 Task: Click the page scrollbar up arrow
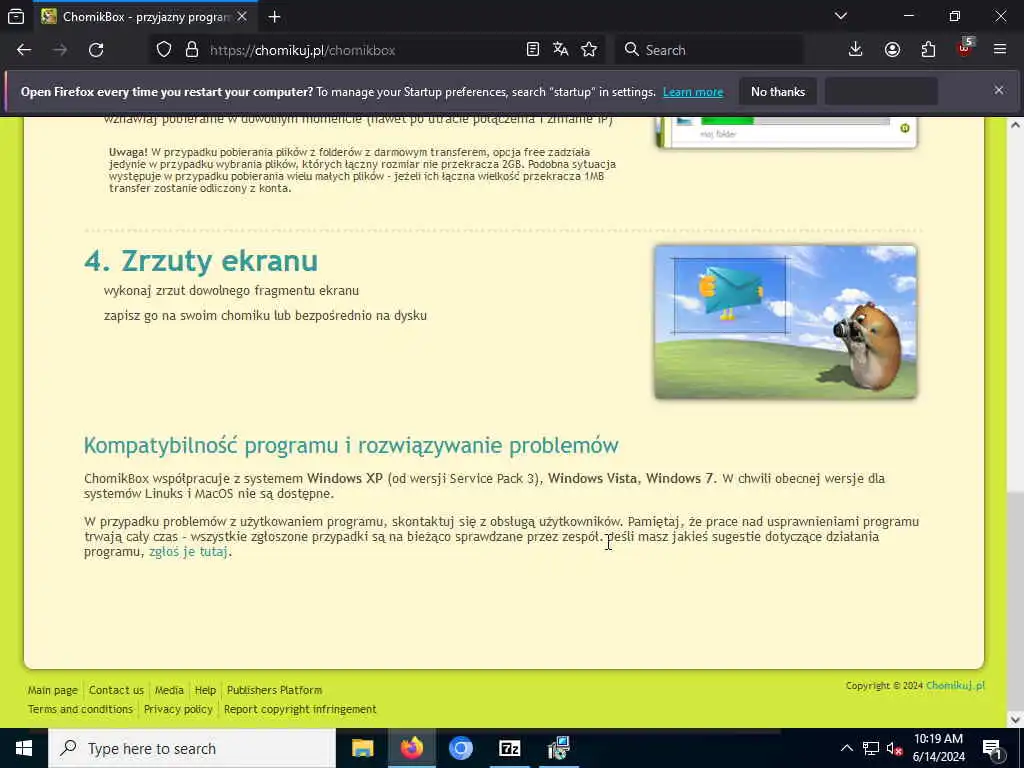point(1016,125)
